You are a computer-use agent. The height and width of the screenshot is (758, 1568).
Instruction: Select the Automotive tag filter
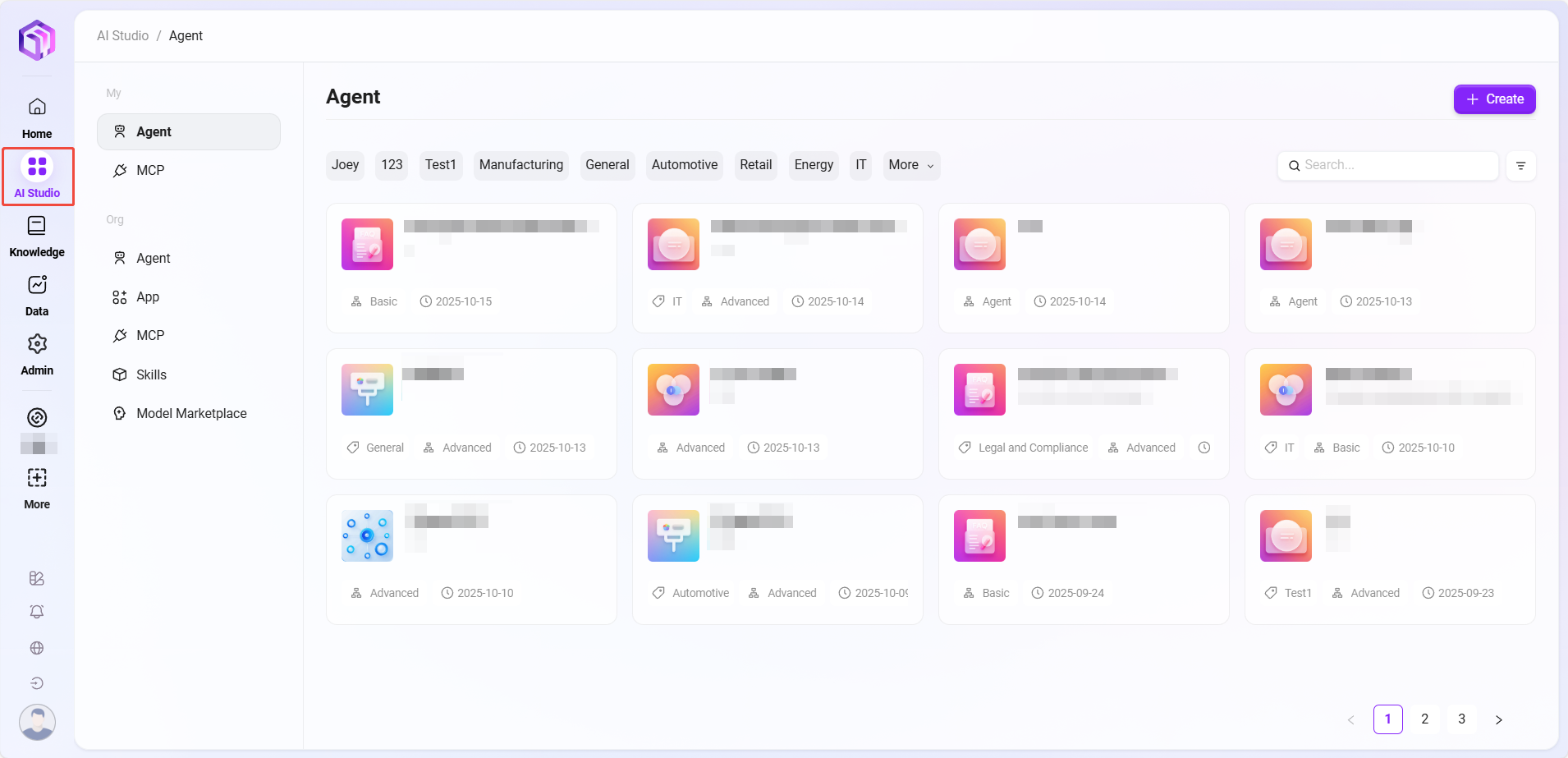pyautogui.click(x=684, y=165)
